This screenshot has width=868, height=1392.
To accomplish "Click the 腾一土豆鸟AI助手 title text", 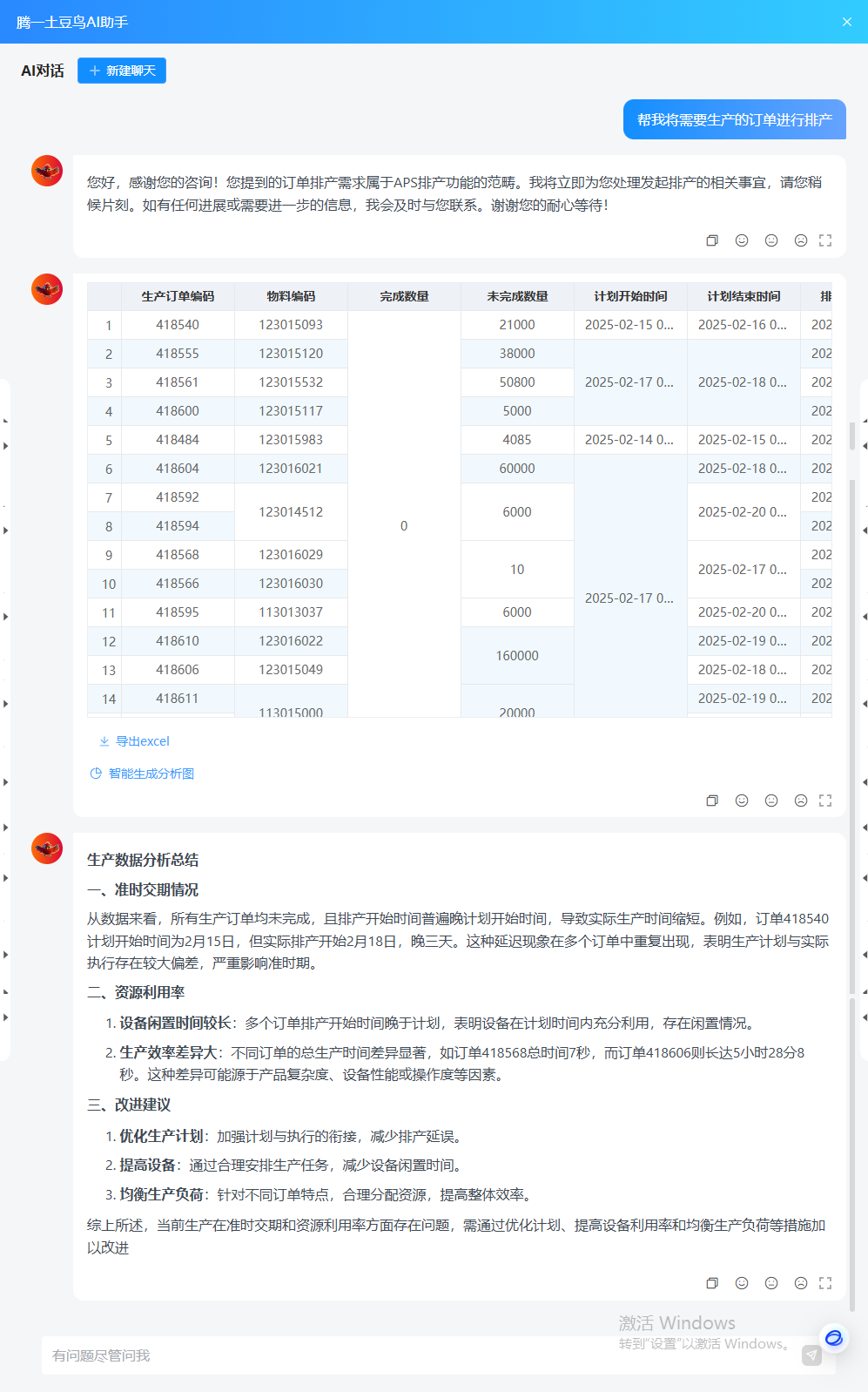I will (x=72, y=22).
